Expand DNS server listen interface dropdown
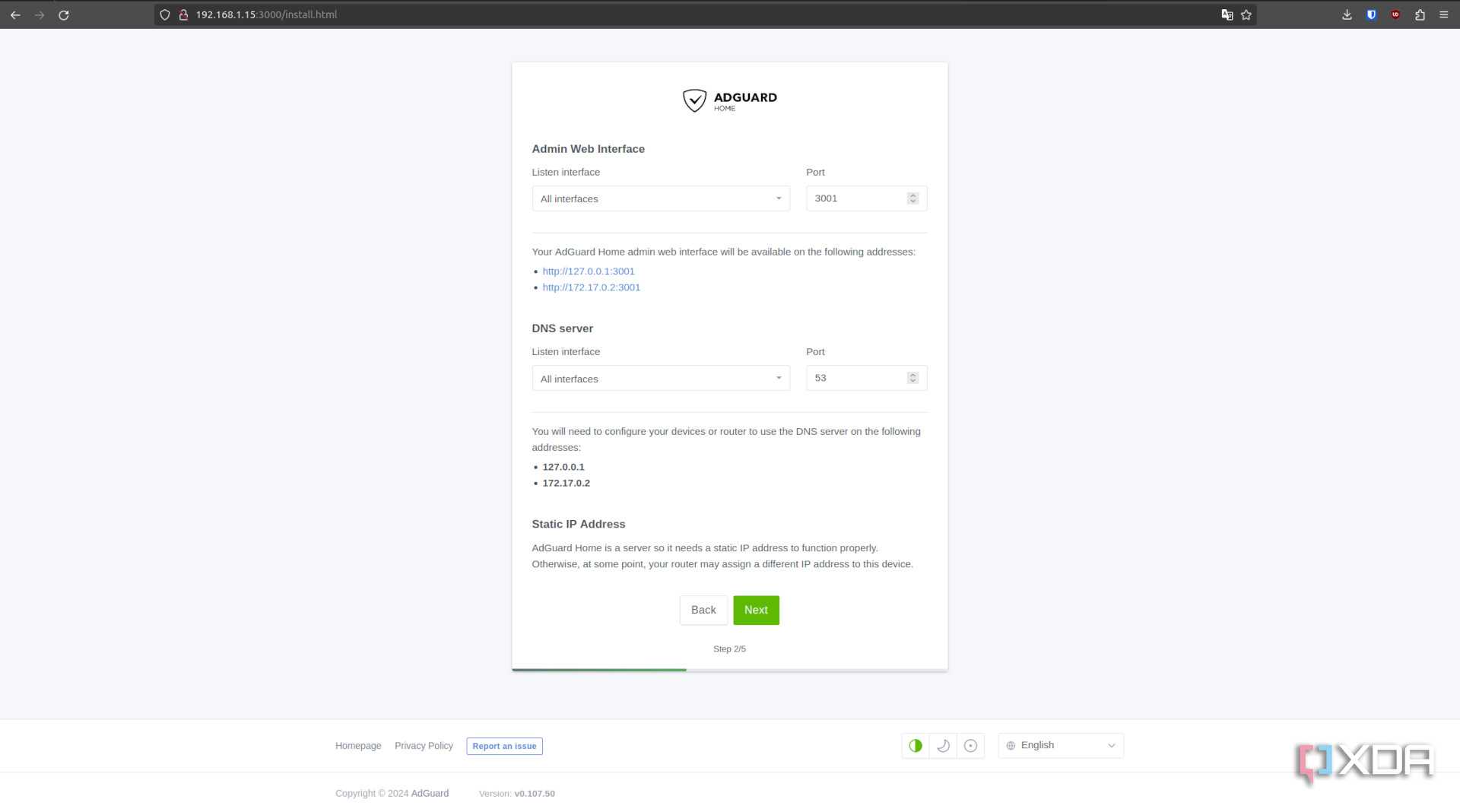1460x812 pixels. coord(661,379)
